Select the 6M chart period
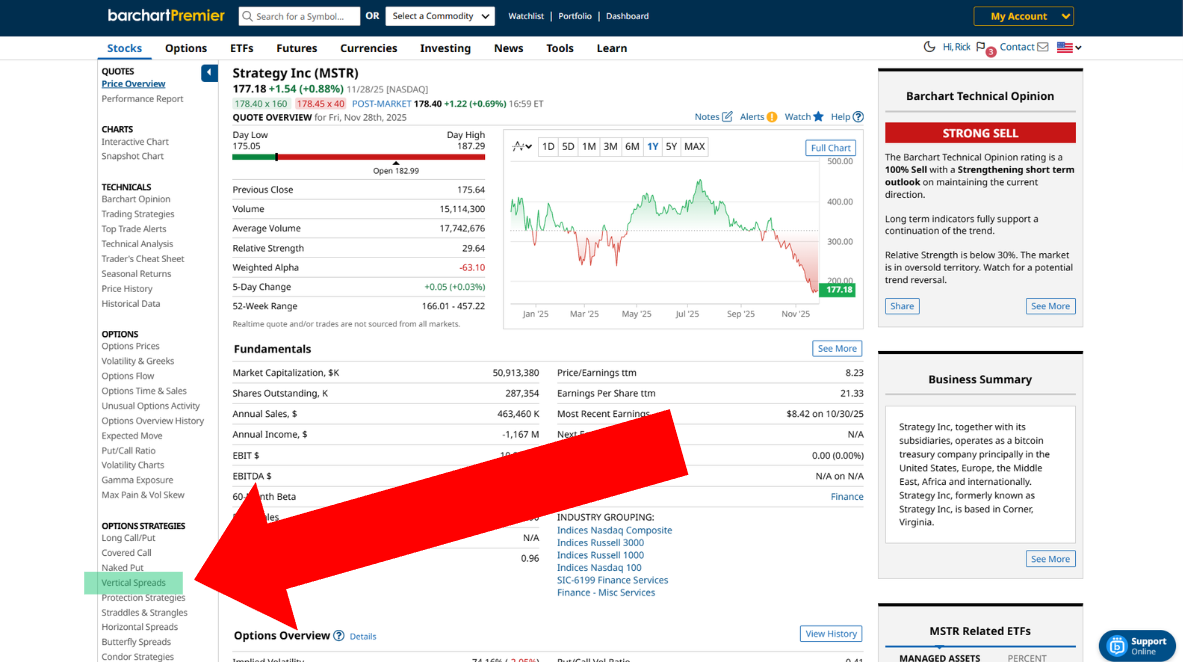Viewport: 1183px width, 662px height. pos(632,146)
